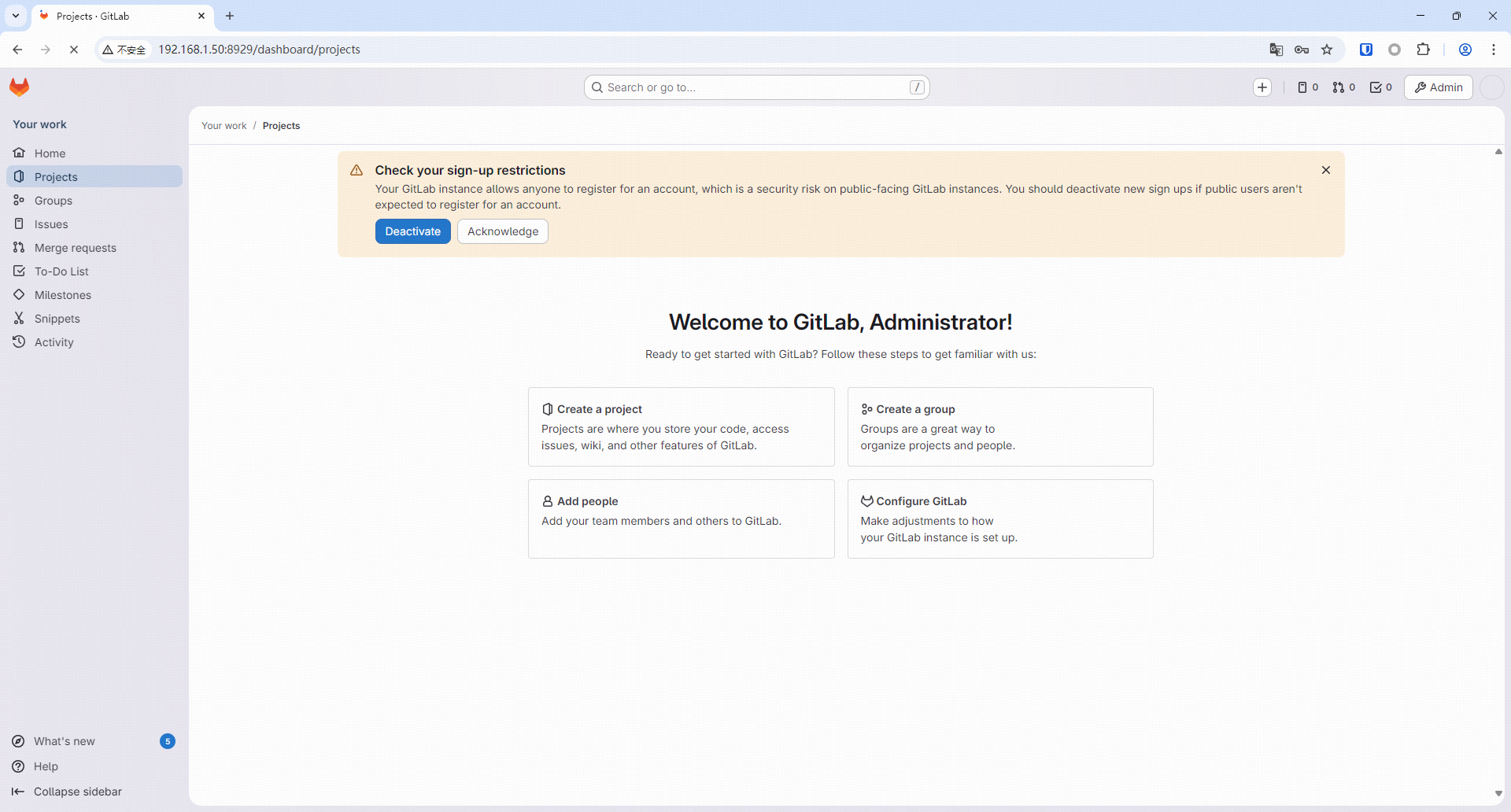Screen dimensions: 1511x812
Task: Open the Chrome profile icon
Action: coord(1465,50)
